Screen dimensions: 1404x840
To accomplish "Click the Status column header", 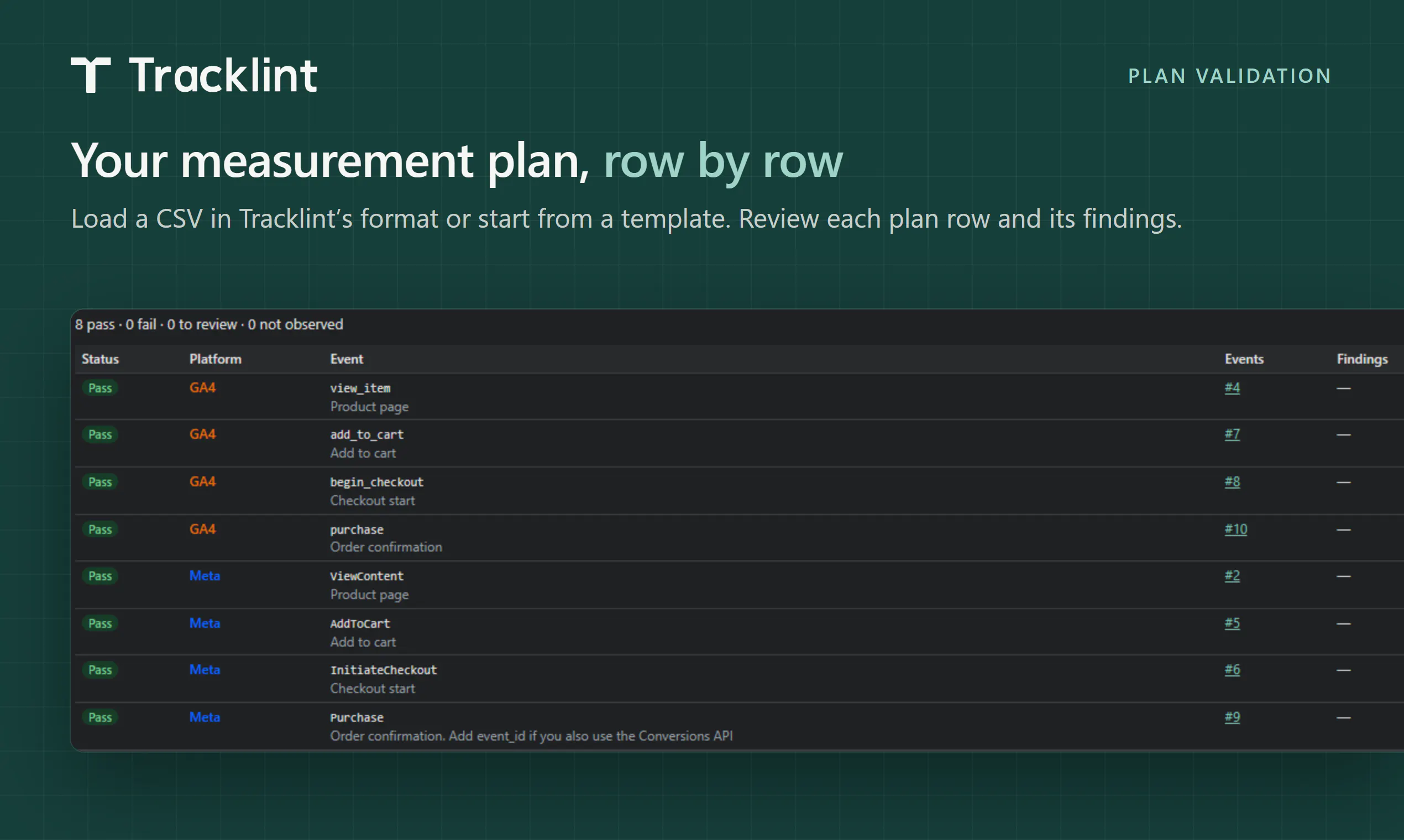I will click(100, 359).
